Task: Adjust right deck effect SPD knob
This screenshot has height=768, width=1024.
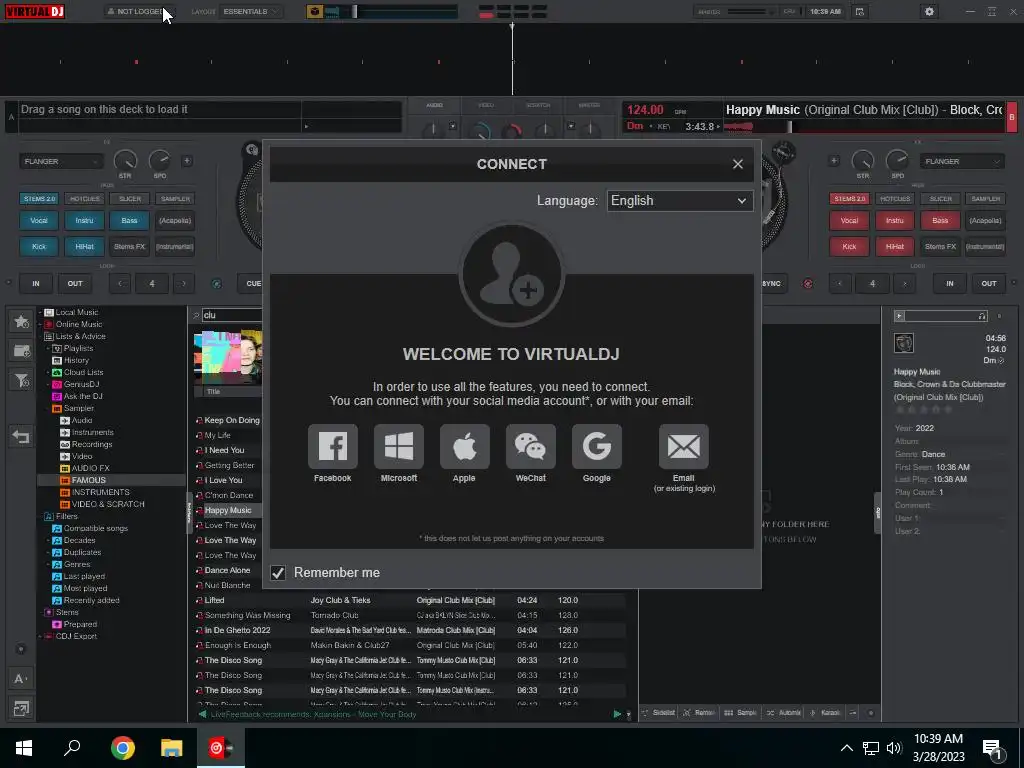Action: [x=897, y=160]
